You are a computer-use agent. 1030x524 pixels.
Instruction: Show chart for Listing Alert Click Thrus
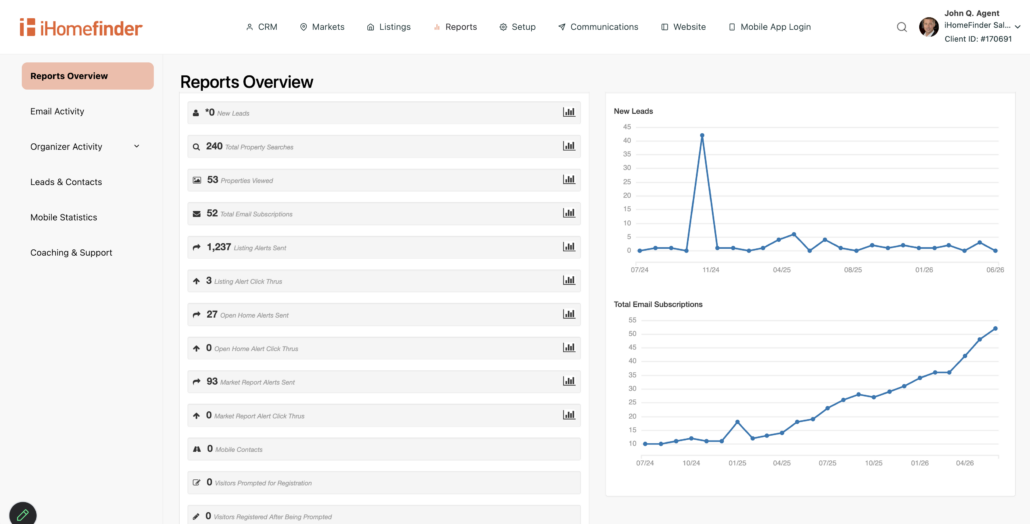pyautogui.click(x=569, y=280)
